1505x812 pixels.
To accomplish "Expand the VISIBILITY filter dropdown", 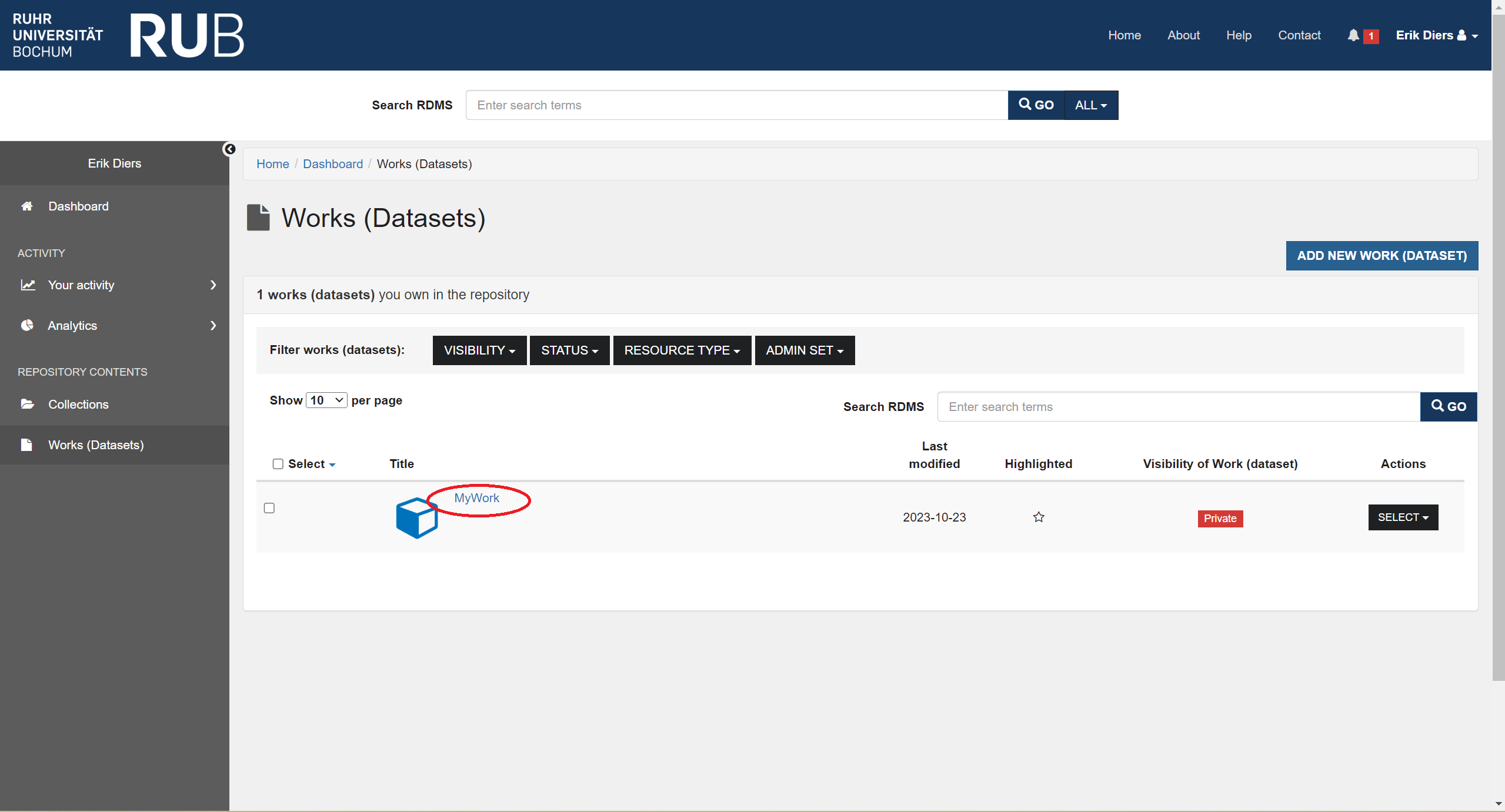I will [x=478, y=350].
